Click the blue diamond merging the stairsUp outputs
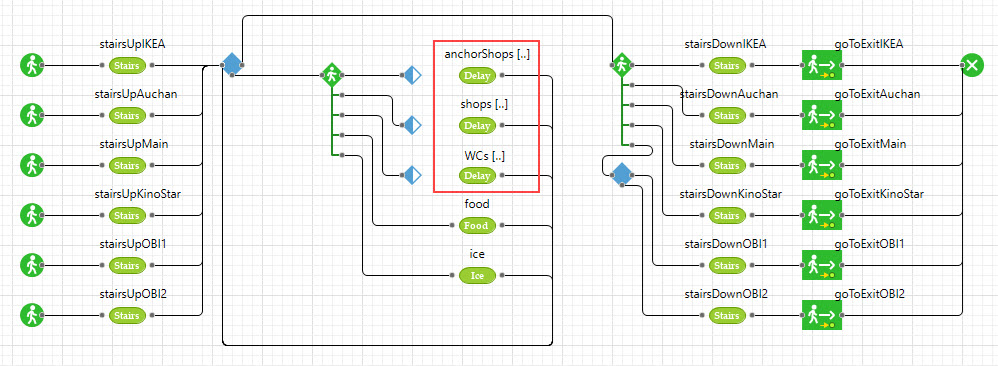Viewport: 998px width, 366px height. point(232,65)
